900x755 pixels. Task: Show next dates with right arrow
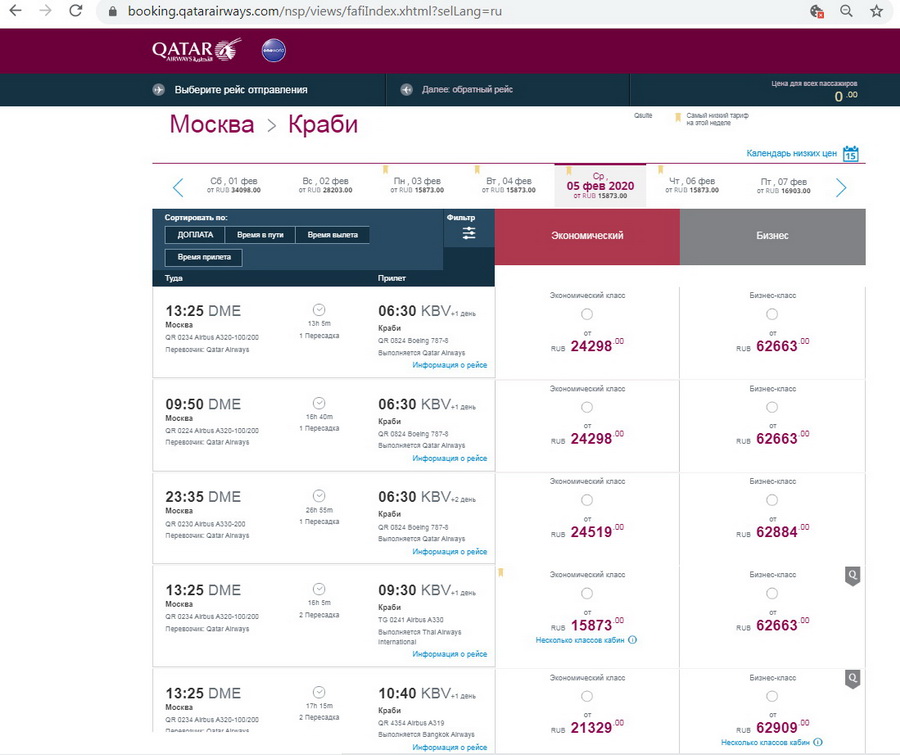(841, 187)
